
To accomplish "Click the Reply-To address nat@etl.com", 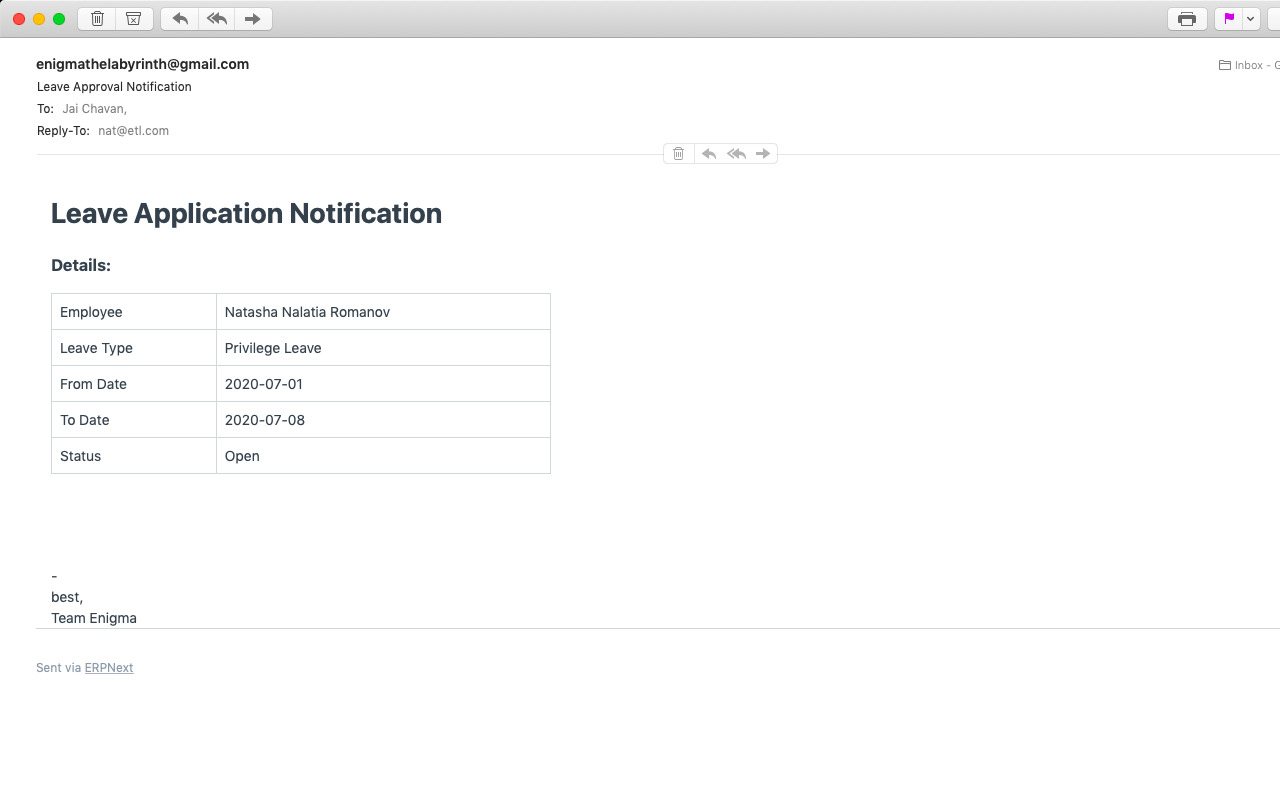I will (x=133, y=131).
